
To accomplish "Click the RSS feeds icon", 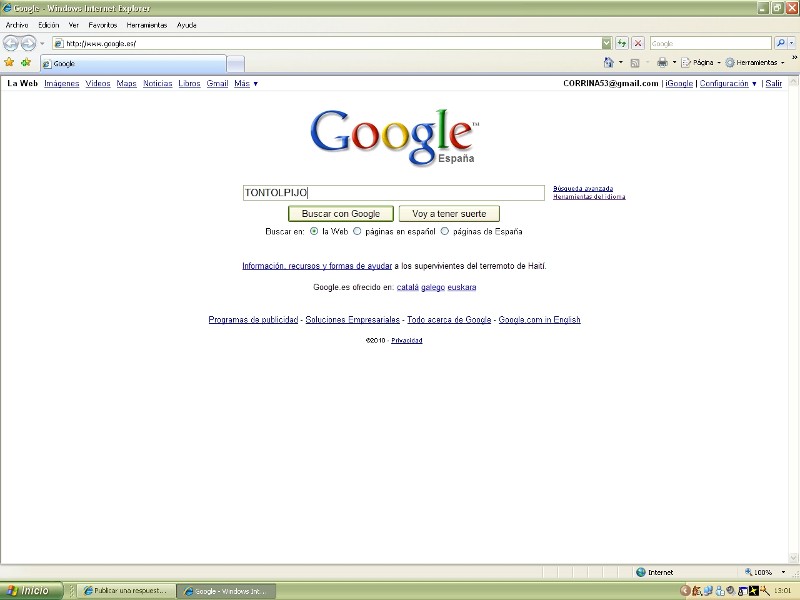I will pos(635,63).
